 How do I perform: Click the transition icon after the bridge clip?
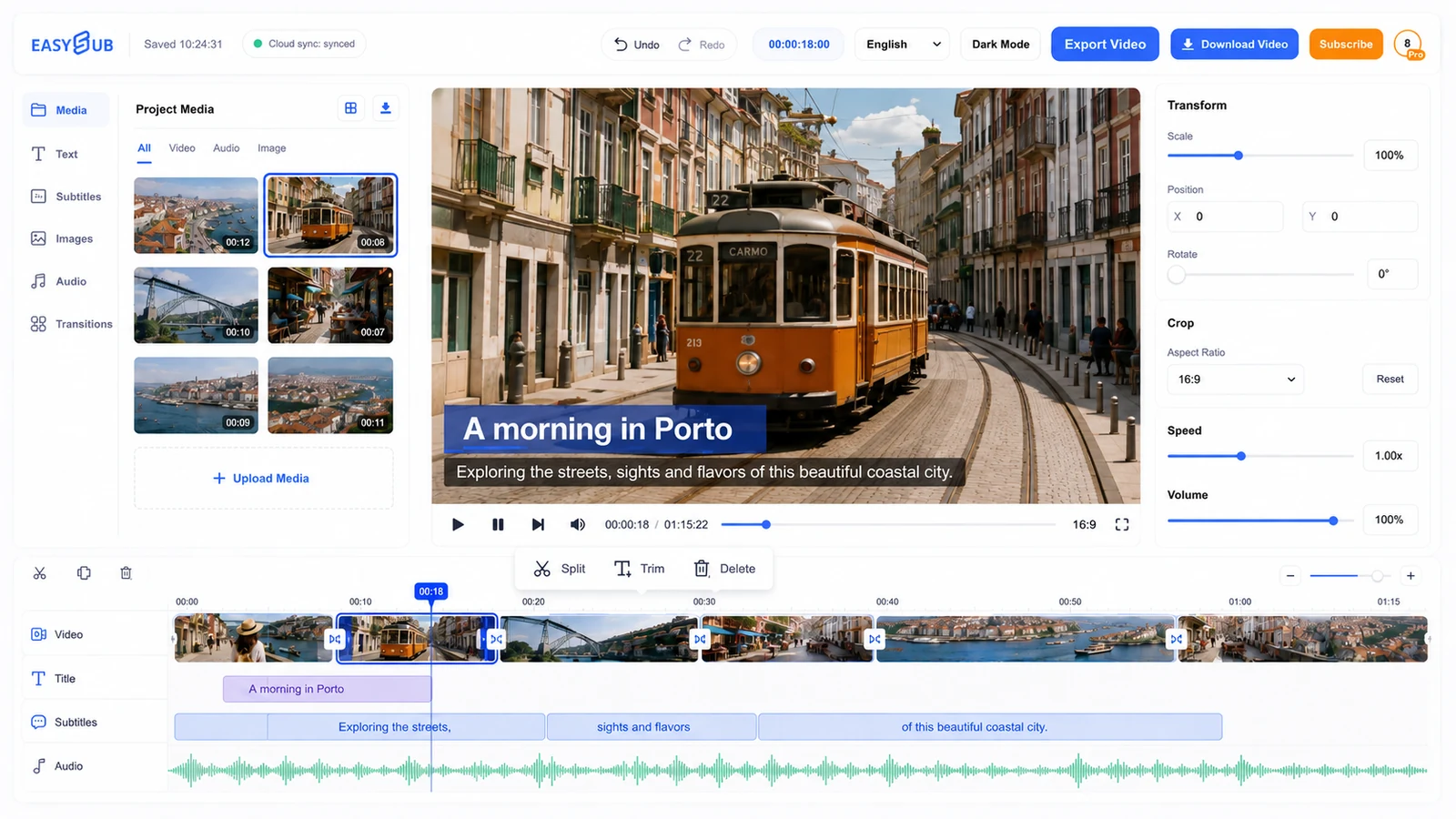point(700,639)
